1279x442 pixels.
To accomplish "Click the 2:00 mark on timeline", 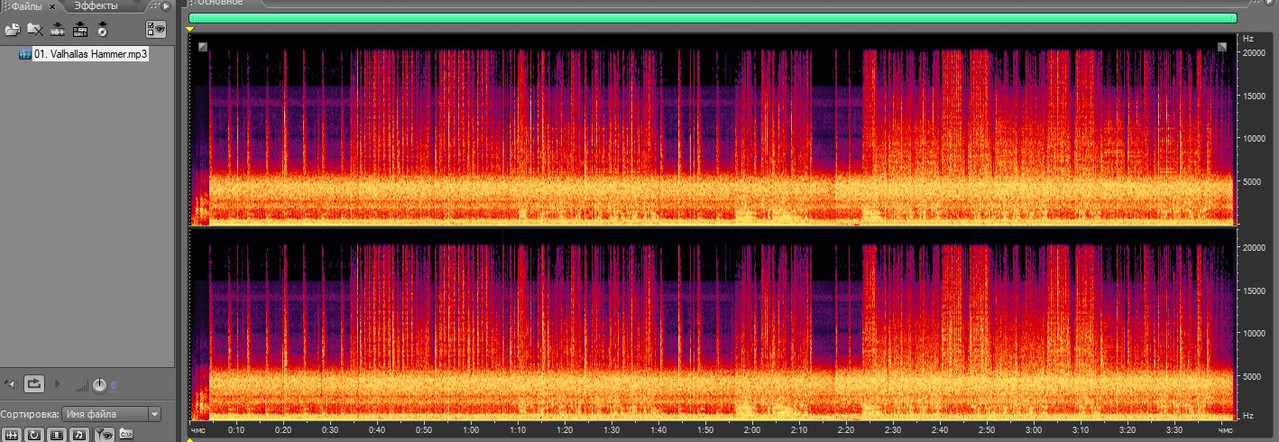I will [x=752, y=430].
